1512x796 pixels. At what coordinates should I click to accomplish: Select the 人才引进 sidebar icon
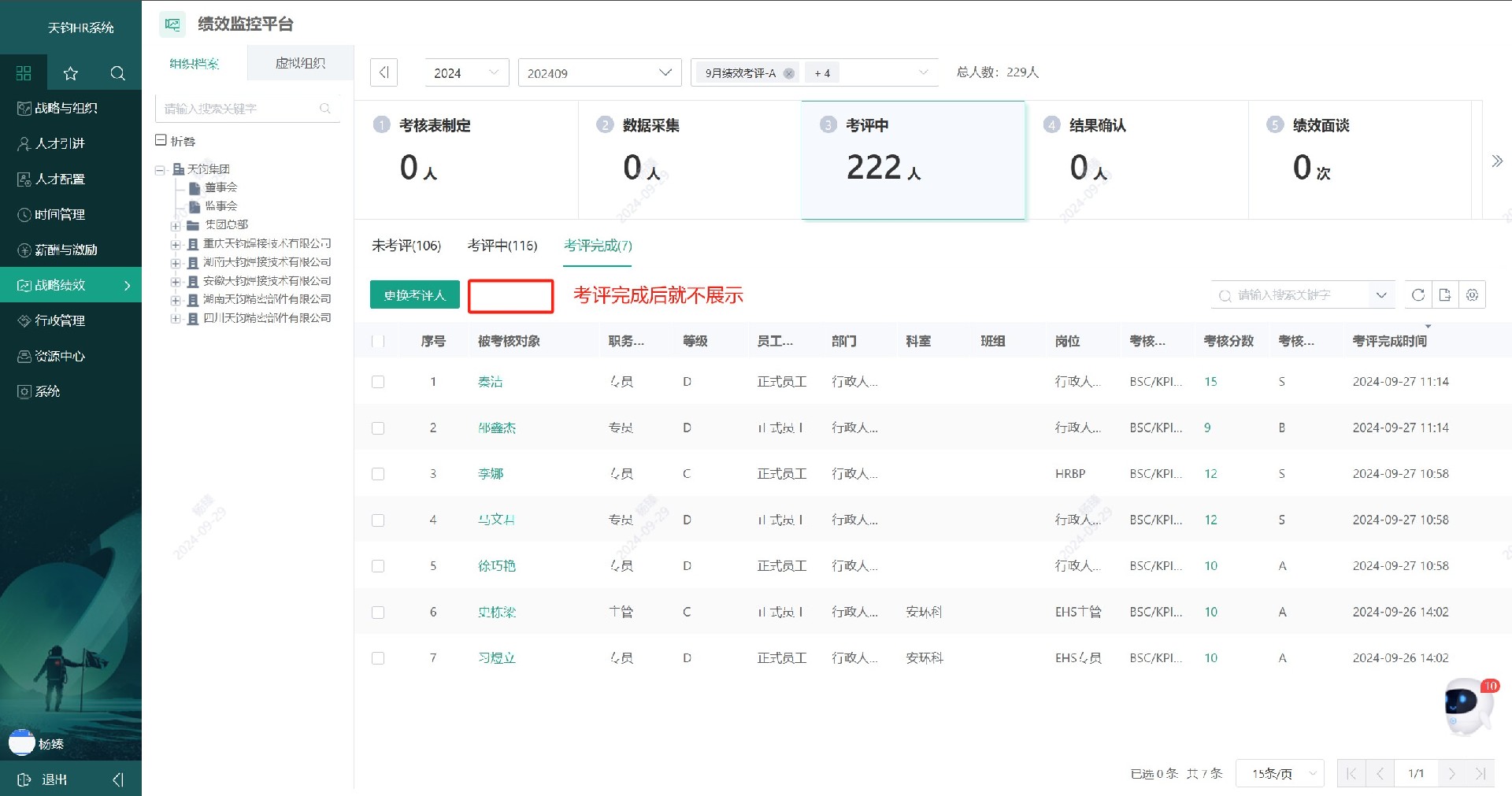[x=24, y=143]
